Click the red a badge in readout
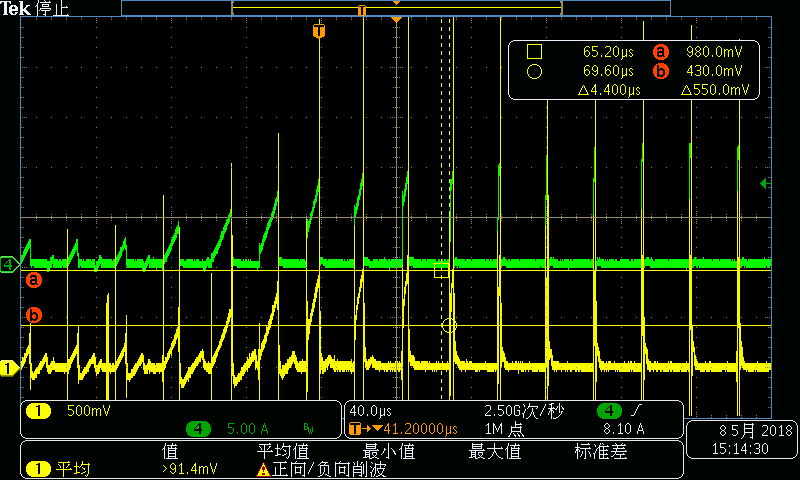800x480 pixels. coord(661,52)
